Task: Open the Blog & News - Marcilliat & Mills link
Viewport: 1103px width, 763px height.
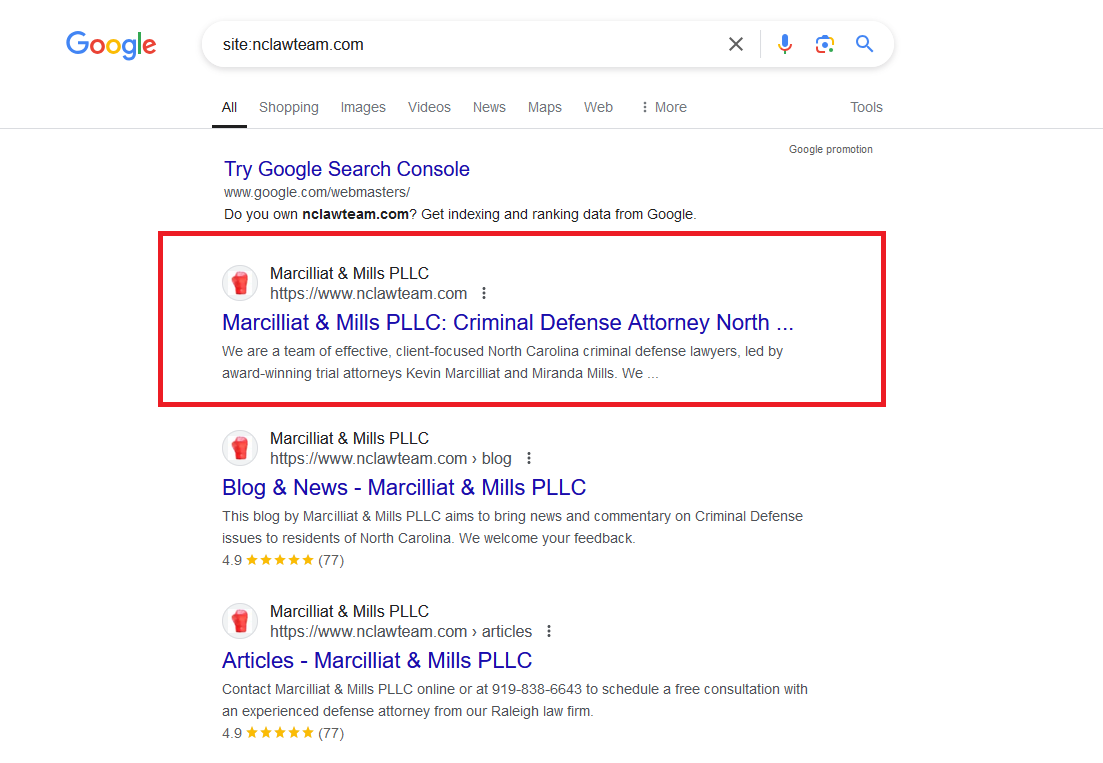Action: [x=404, y=487]
